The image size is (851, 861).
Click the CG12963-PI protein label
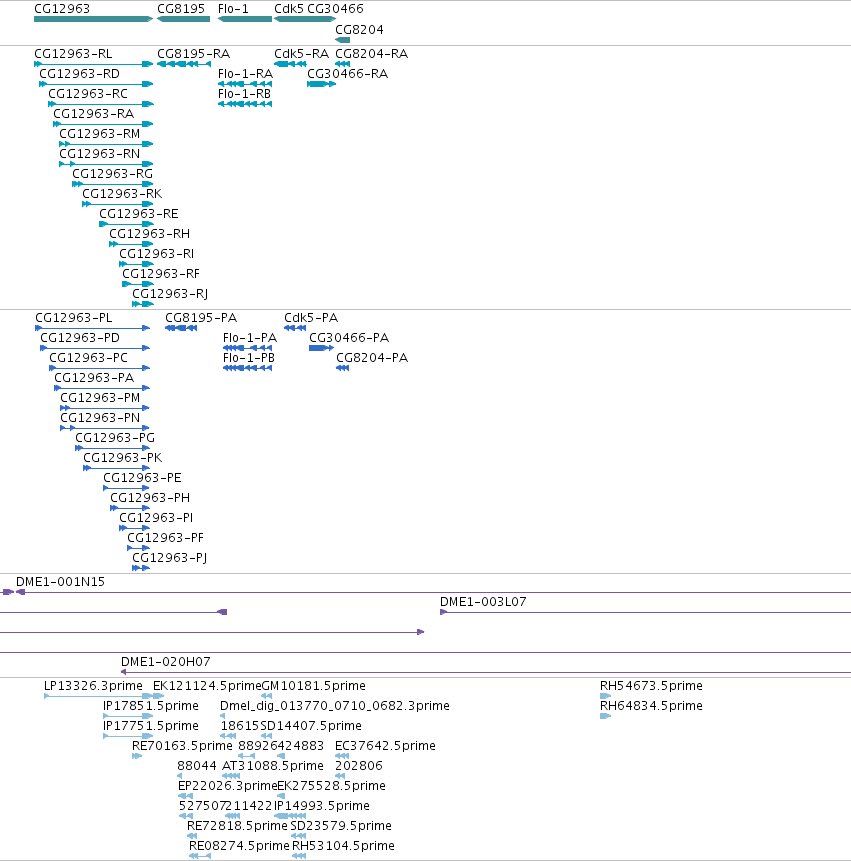tap(156, 518)
